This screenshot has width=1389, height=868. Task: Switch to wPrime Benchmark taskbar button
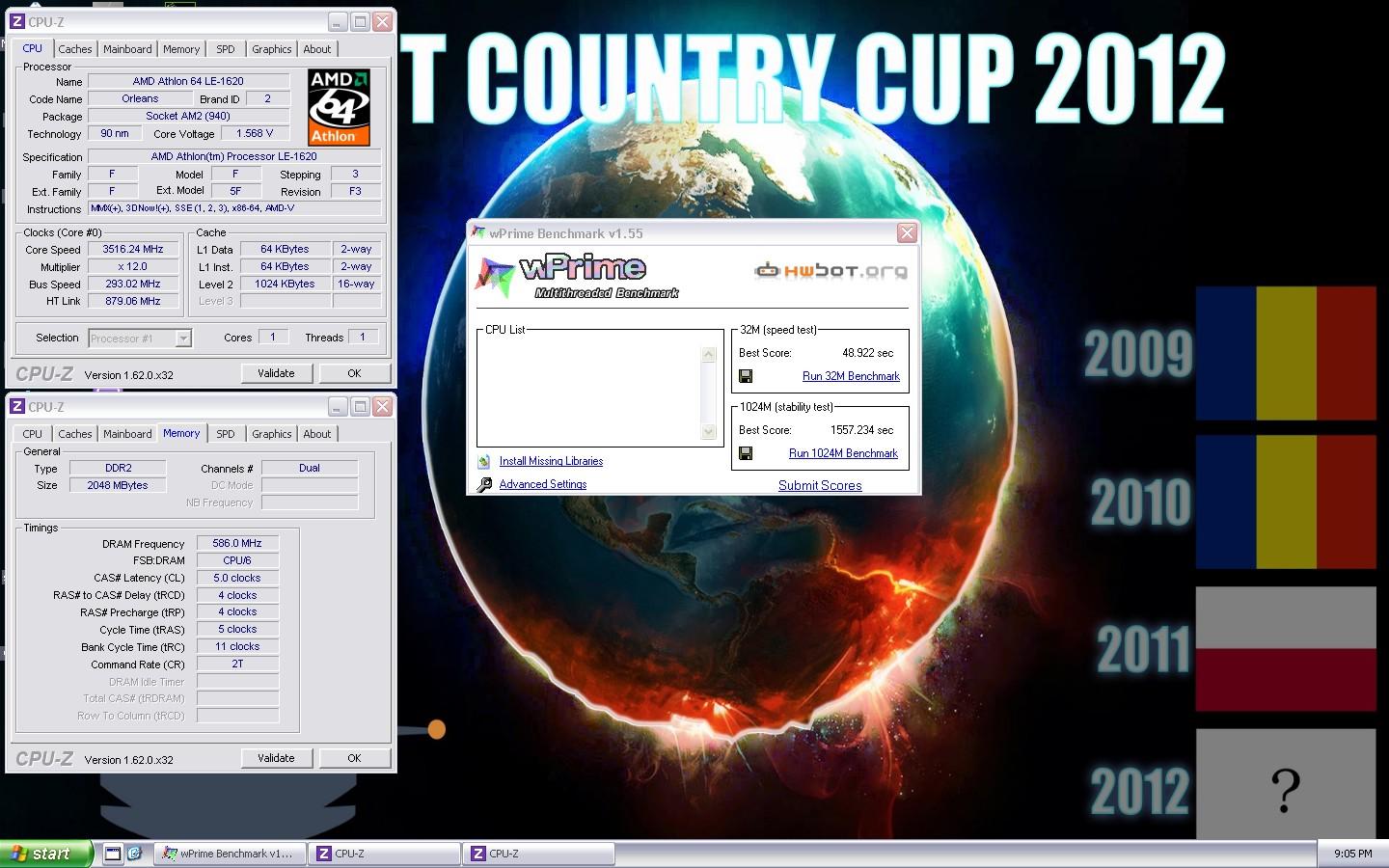pyautogui.click(x=231, y=854)
